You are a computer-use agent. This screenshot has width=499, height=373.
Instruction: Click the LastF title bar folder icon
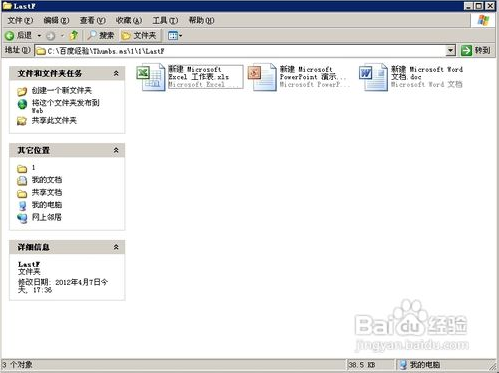tap(7, 6)
